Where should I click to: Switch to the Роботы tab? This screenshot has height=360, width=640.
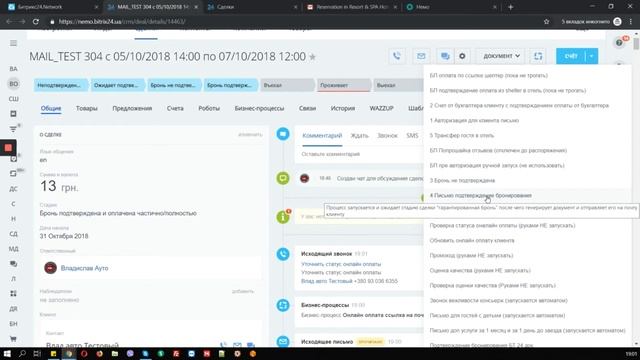coord(209,108)
